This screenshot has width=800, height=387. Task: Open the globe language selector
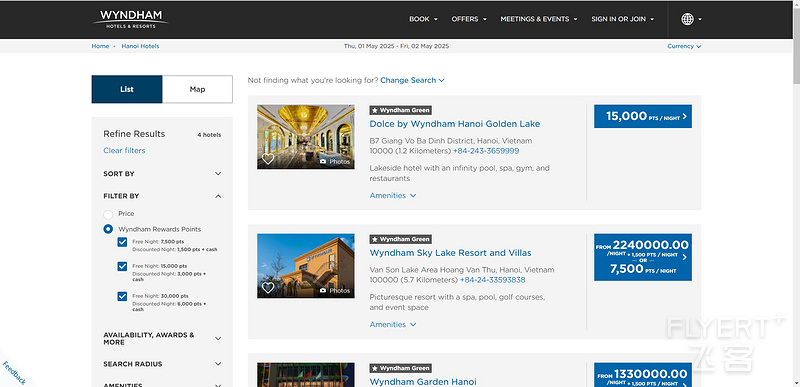(x=691, y=19)
